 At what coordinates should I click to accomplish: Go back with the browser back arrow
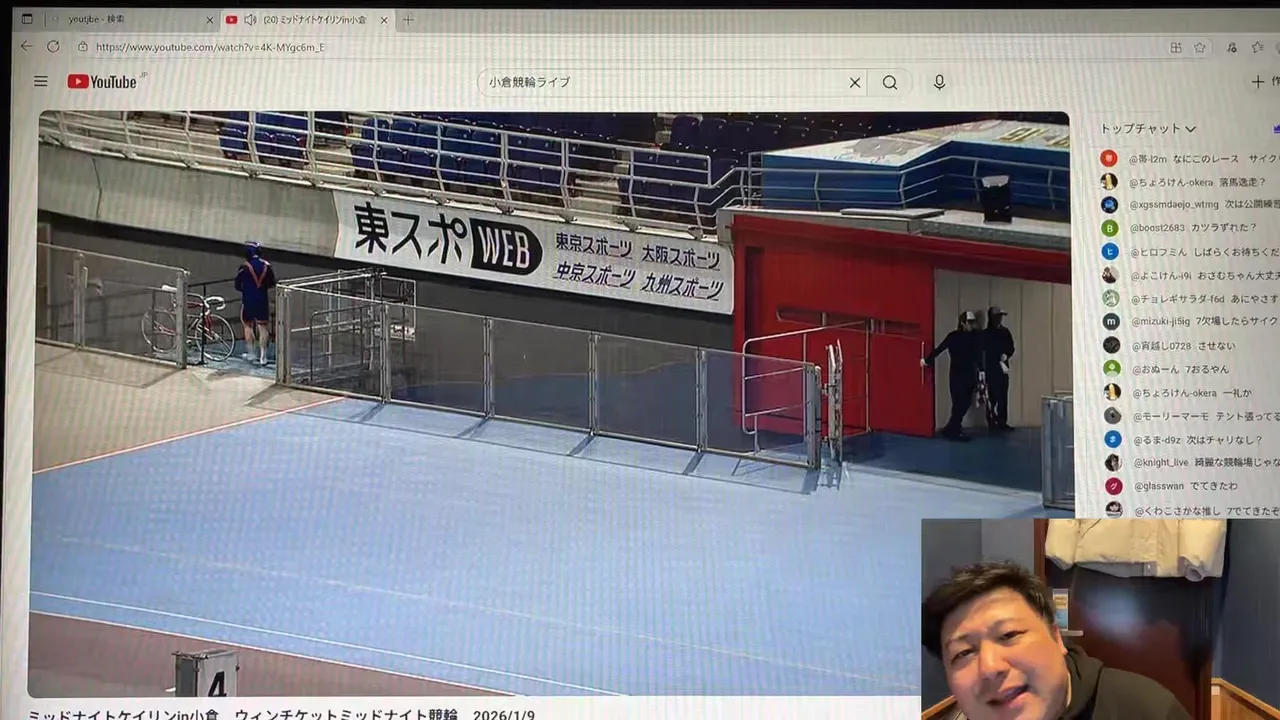tap(27, 47)
